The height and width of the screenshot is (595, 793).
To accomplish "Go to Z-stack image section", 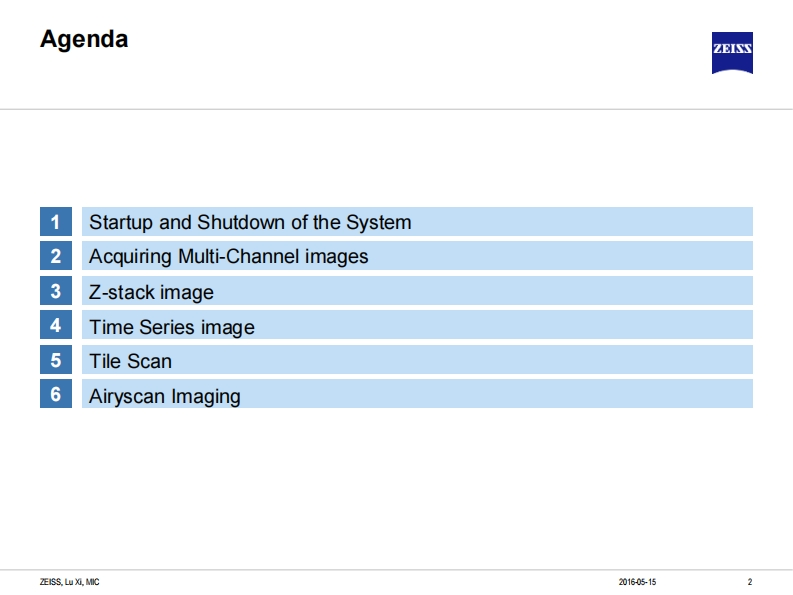I will point(151,292).
